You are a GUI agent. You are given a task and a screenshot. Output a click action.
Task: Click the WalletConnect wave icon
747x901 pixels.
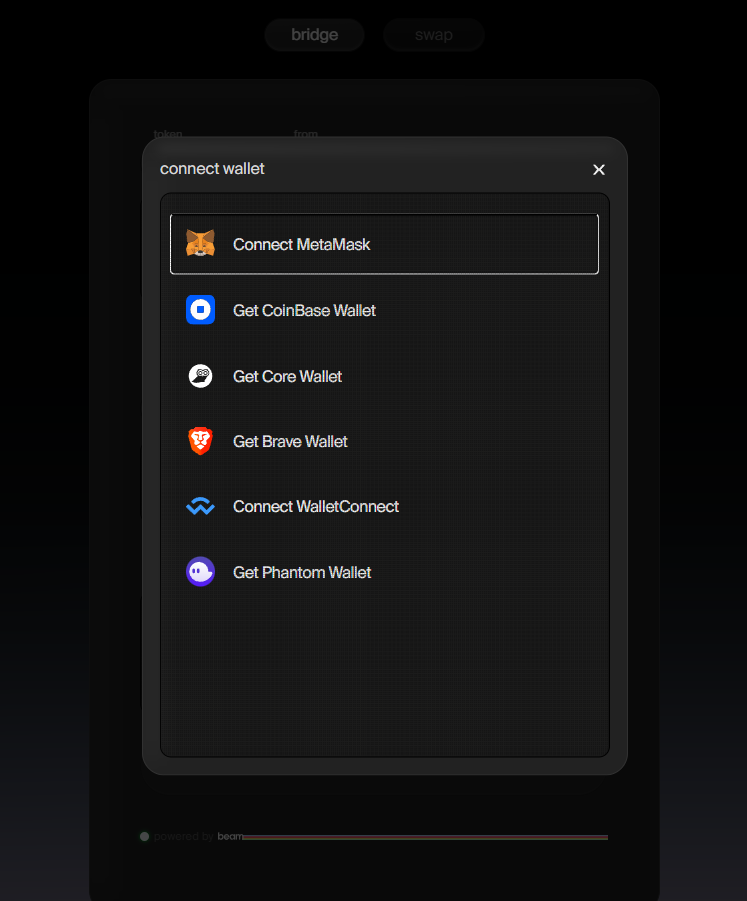click(x=201, y=506)
